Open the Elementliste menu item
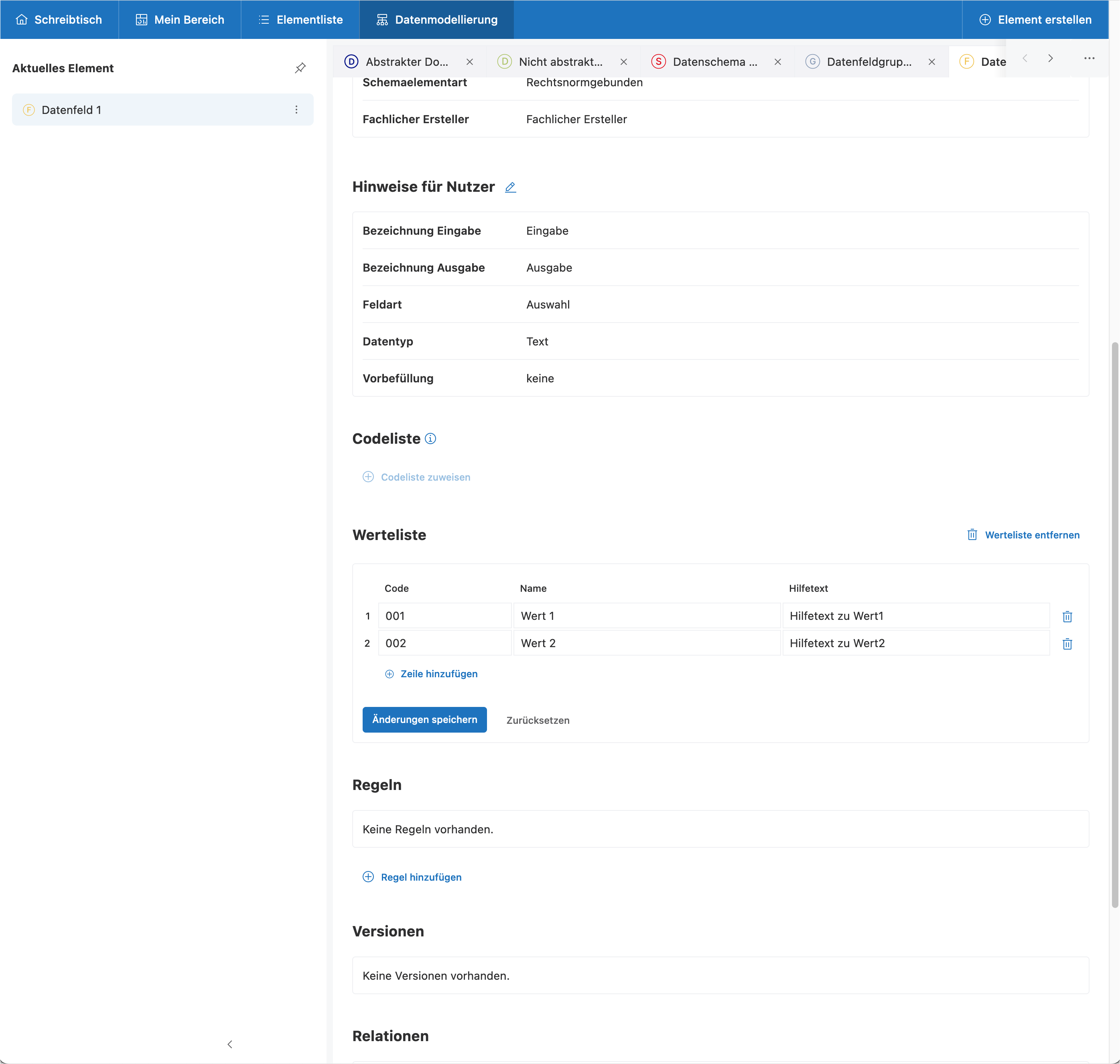 [300, 20]
